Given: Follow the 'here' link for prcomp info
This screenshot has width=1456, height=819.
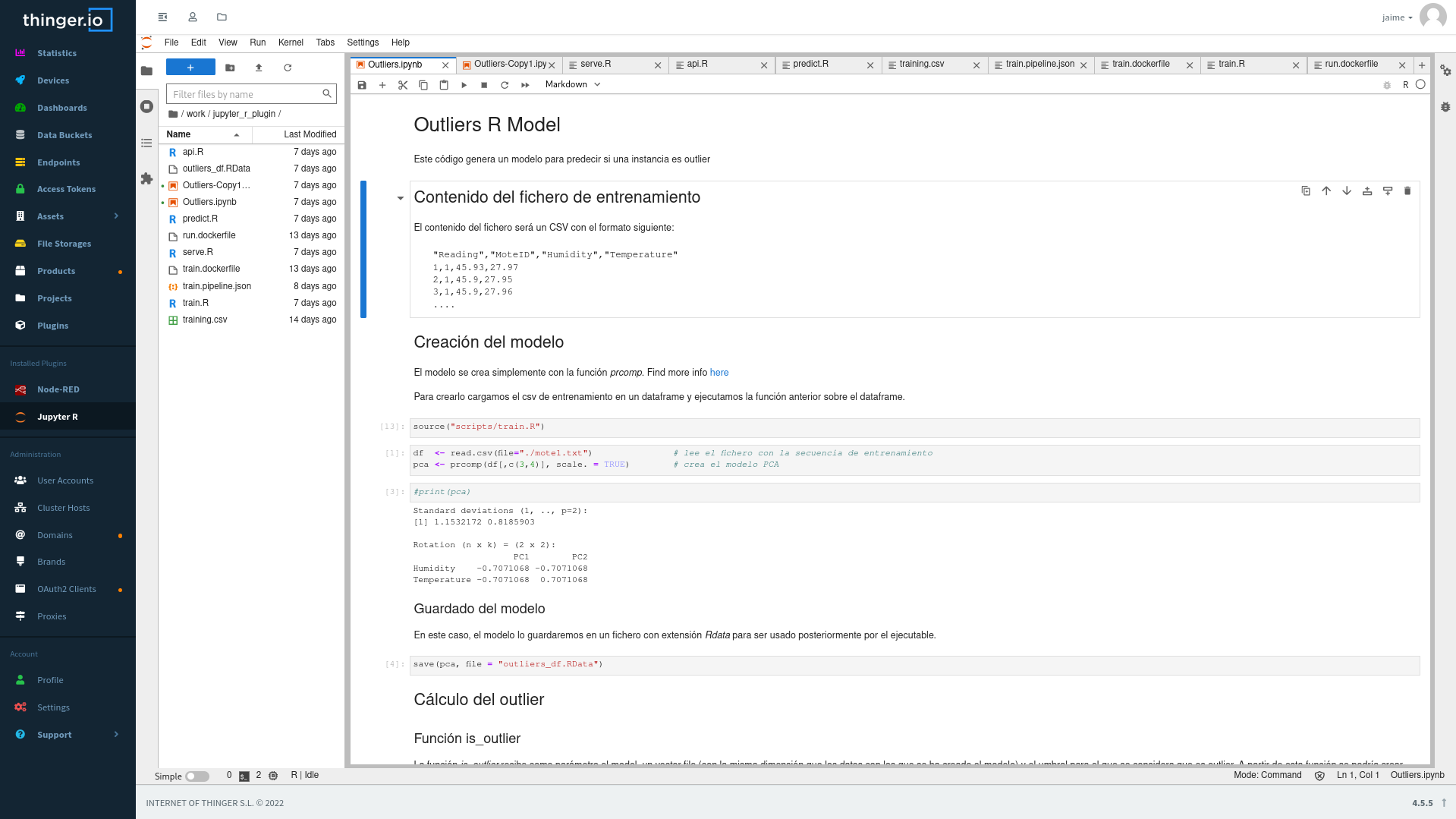Looking at the screenshot, I should (719, 373).
